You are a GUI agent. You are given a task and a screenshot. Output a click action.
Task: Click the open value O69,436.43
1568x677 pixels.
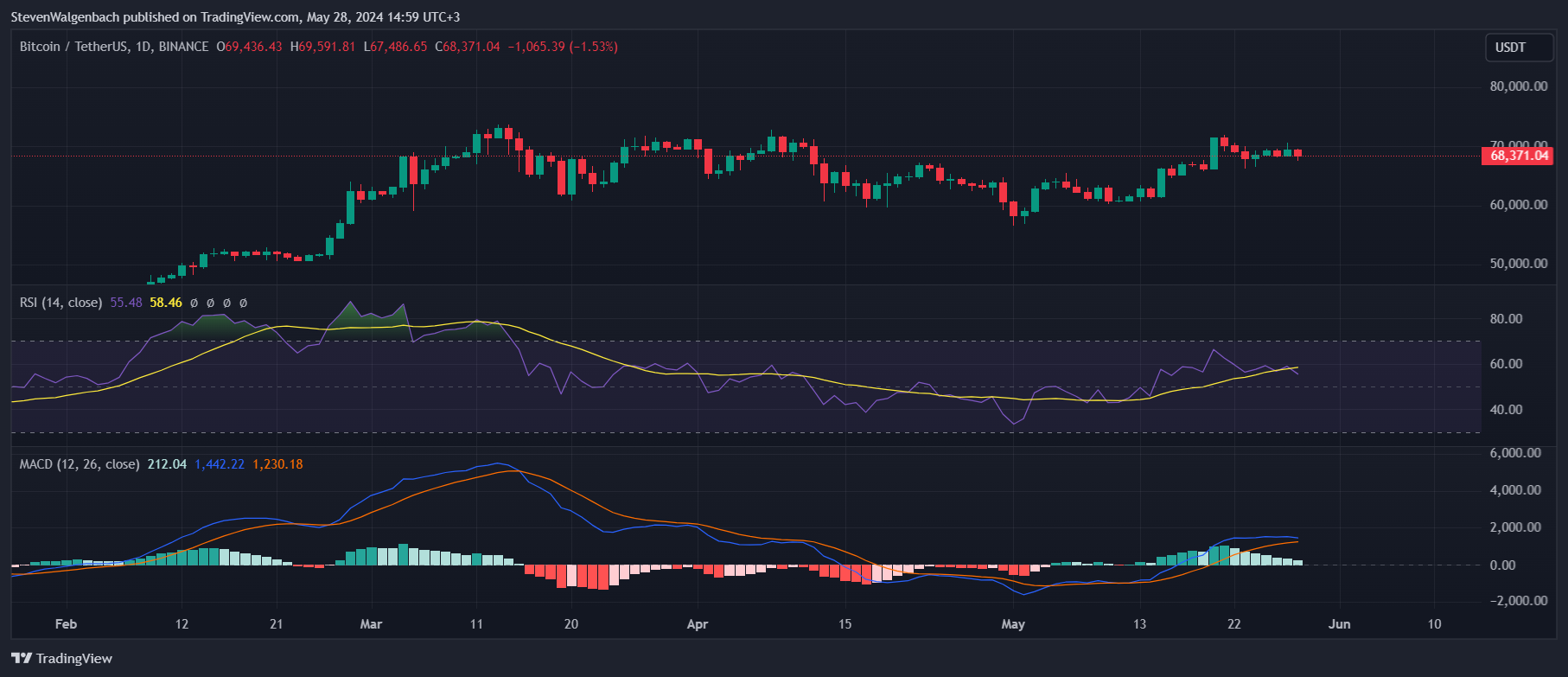[x=249, y=47]
